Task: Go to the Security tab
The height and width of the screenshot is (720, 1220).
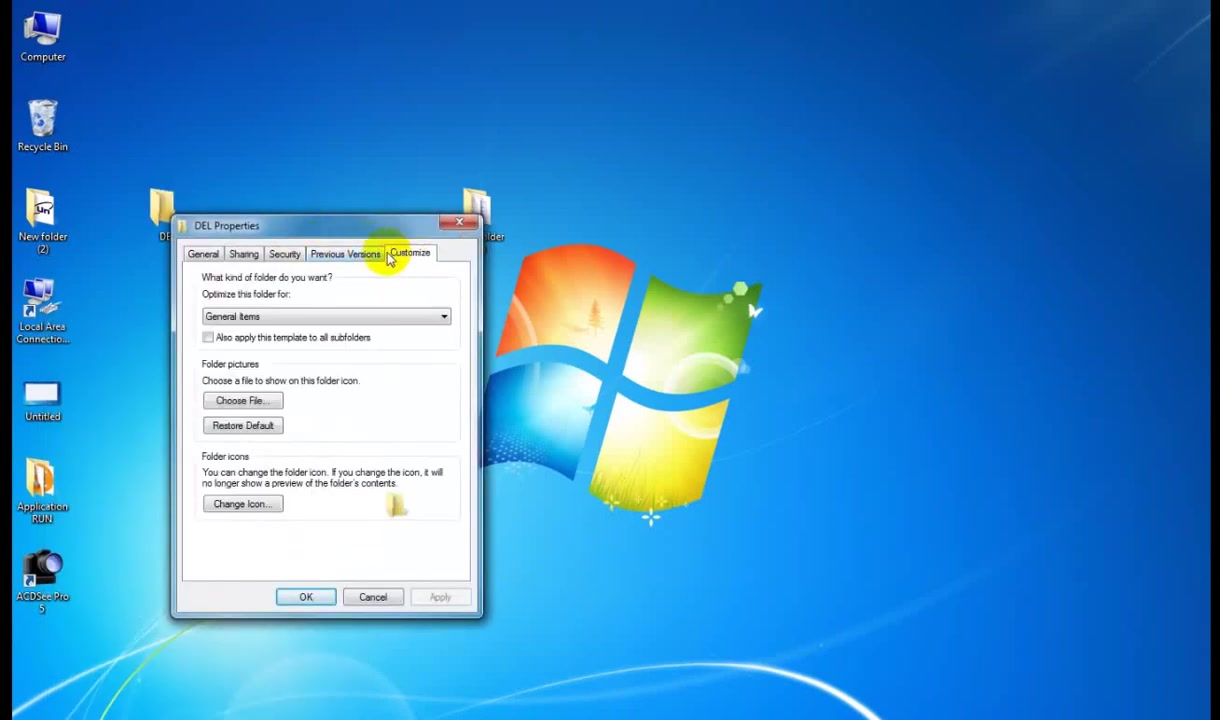Action: pos(285,254)
